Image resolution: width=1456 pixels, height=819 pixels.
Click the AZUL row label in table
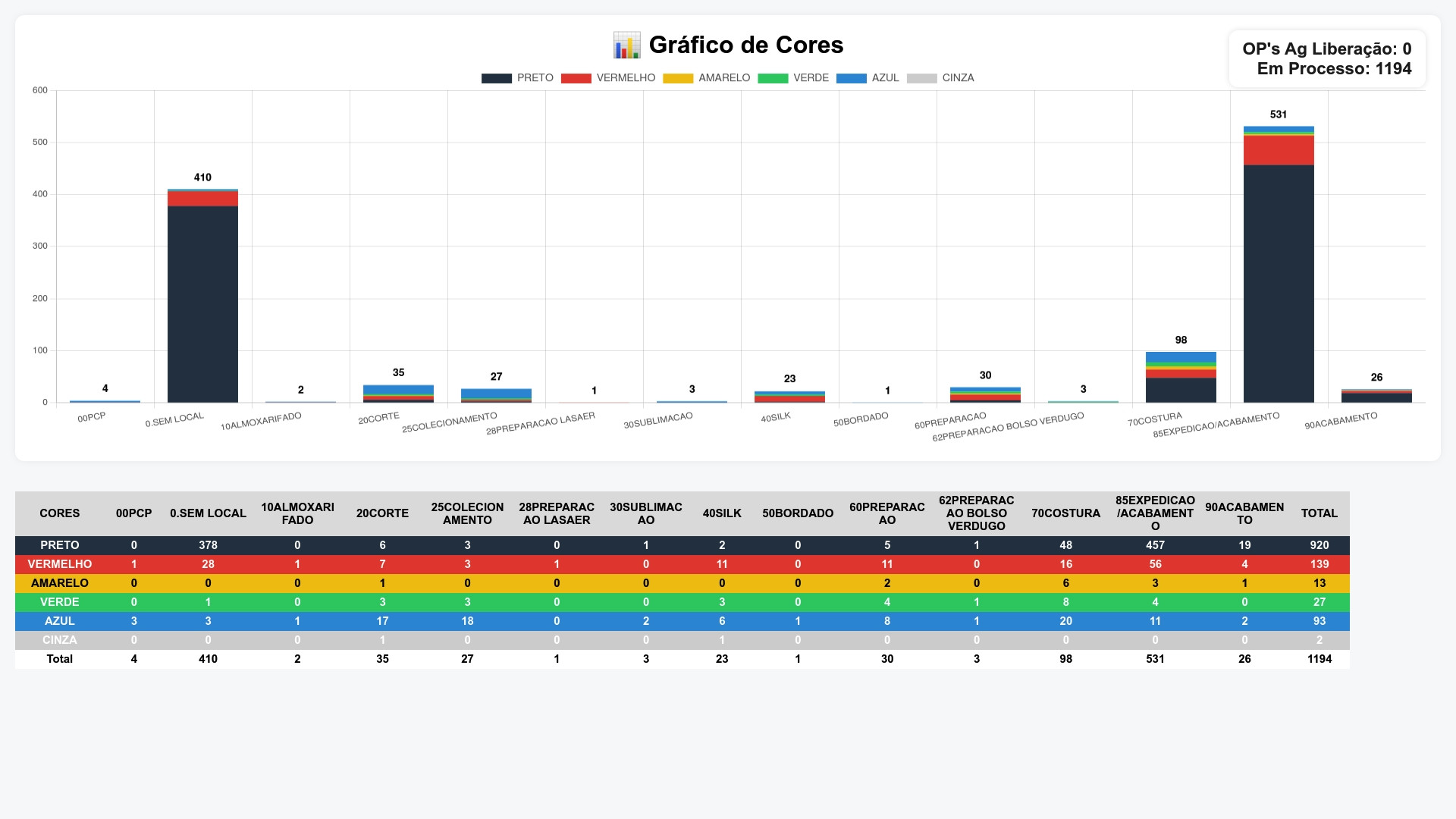click(59, 621)
